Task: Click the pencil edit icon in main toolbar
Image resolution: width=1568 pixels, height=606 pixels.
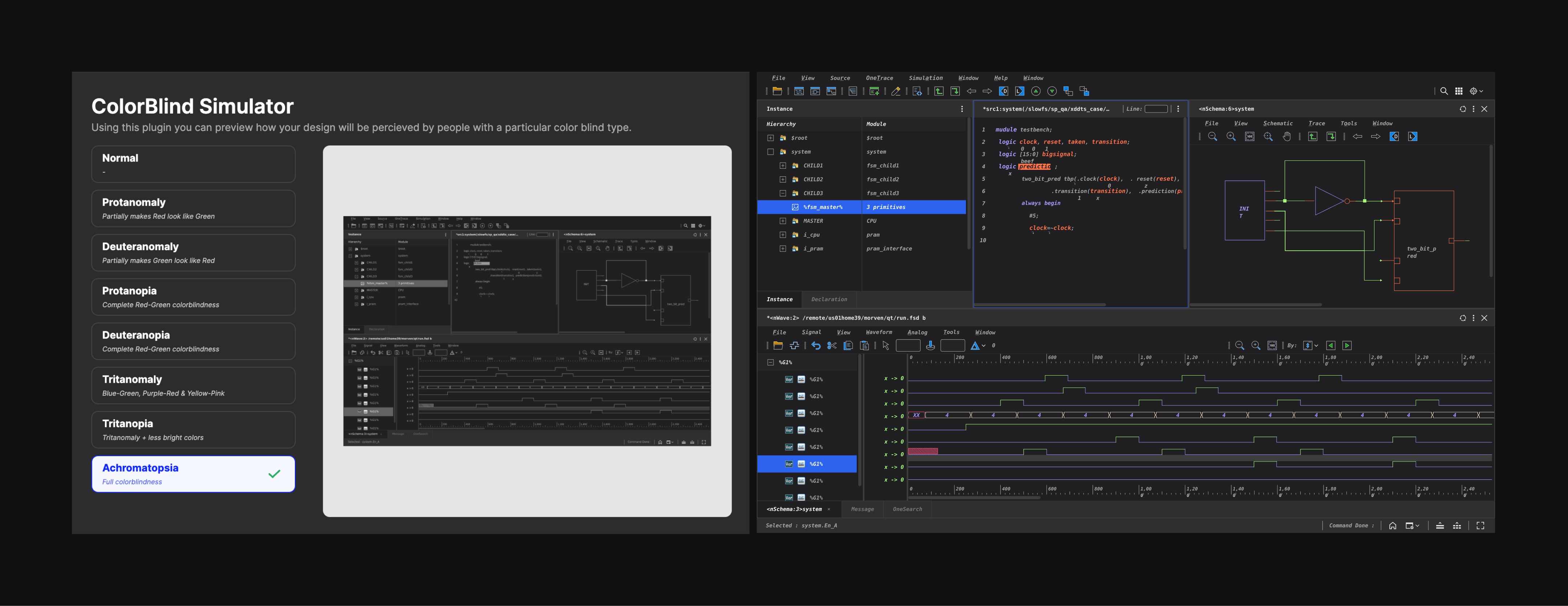Action: (x=895, y=91)
